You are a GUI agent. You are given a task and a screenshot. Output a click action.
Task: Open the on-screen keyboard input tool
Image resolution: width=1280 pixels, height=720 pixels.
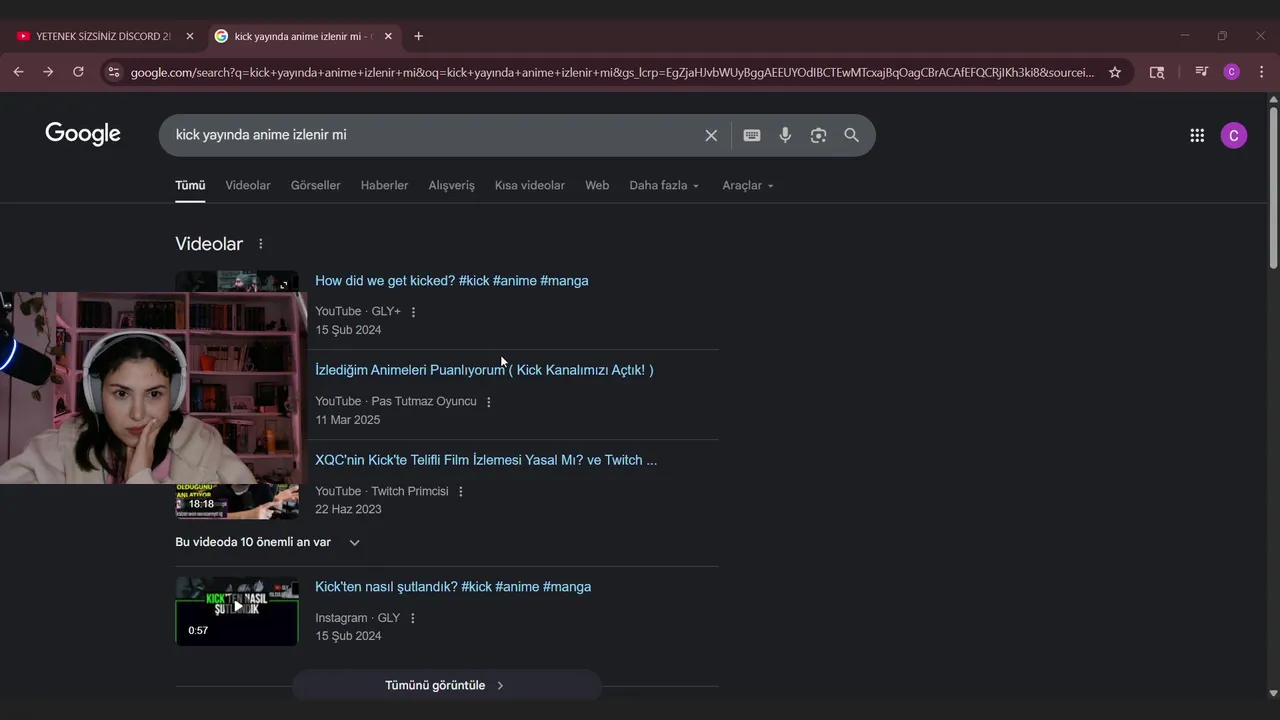pos(752,135)
